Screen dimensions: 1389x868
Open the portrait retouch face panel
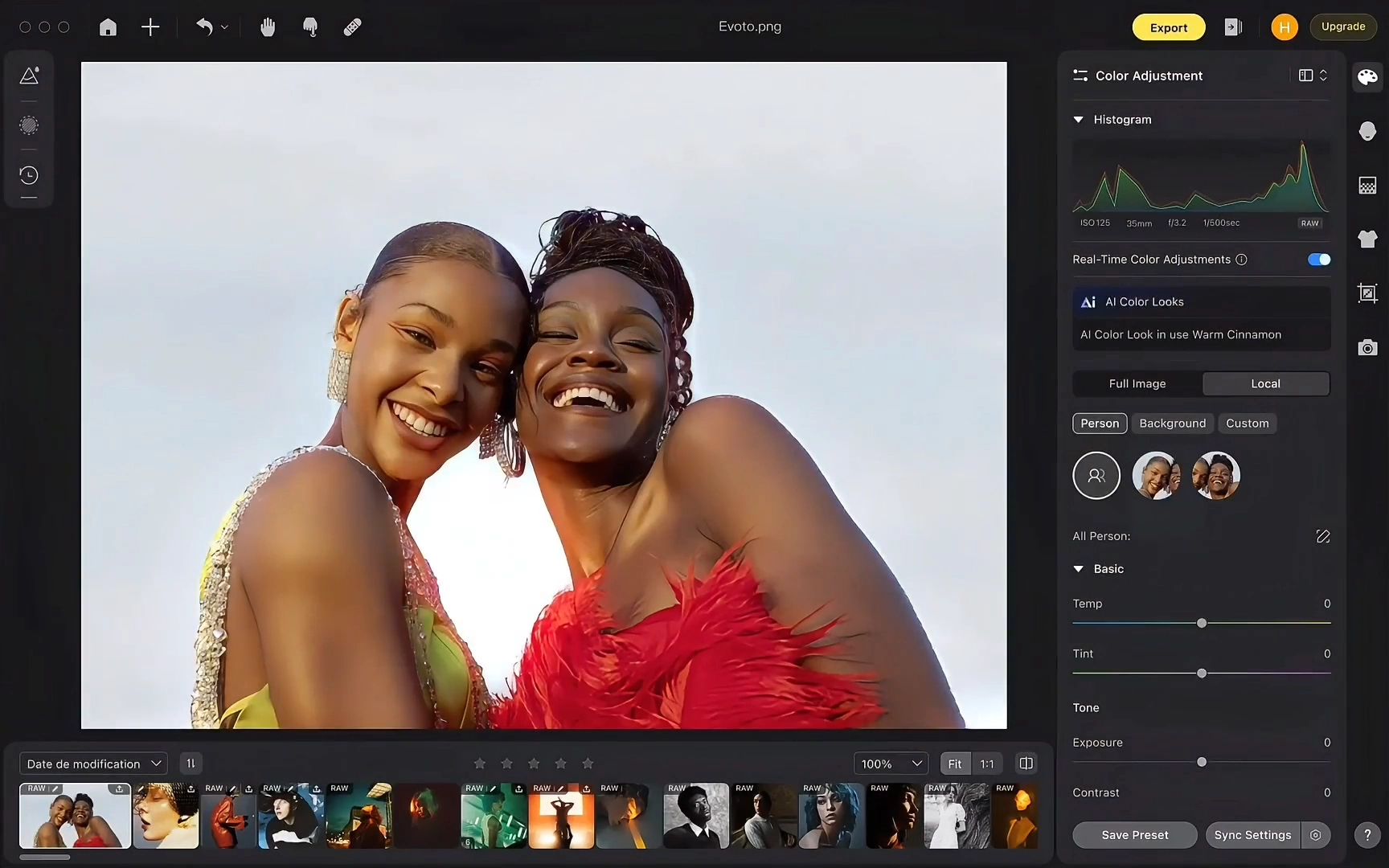1367,131
